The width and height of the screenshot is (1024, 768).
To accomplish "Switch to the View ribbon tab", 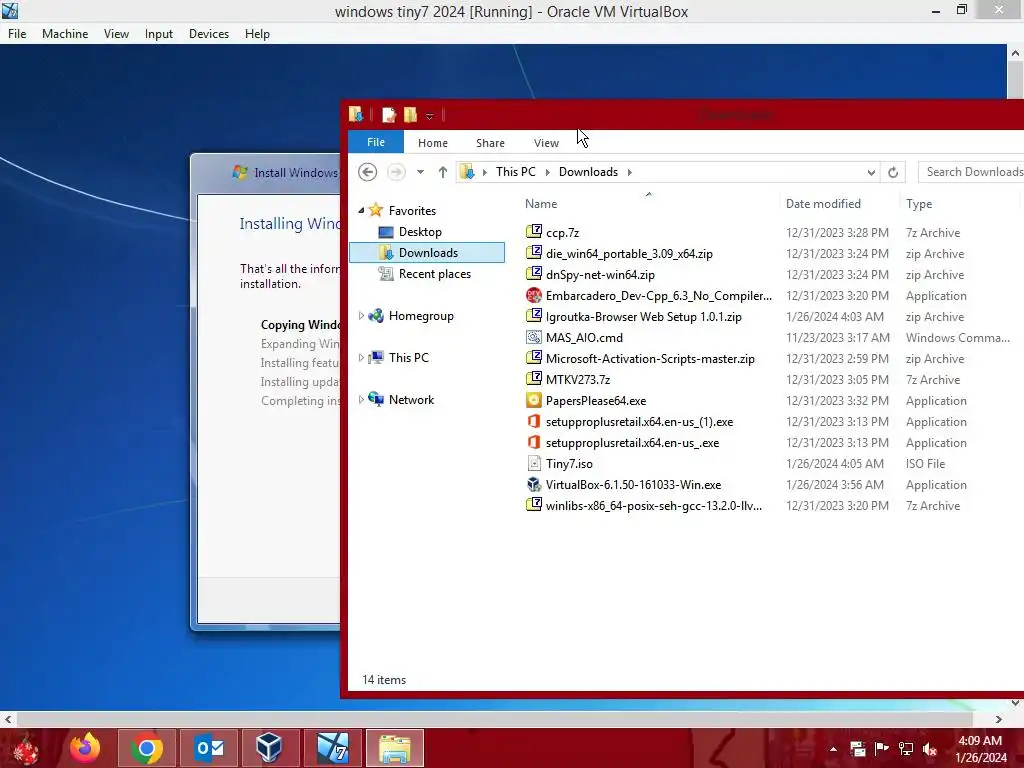I will pyautogui.click(x=546, y=142).
